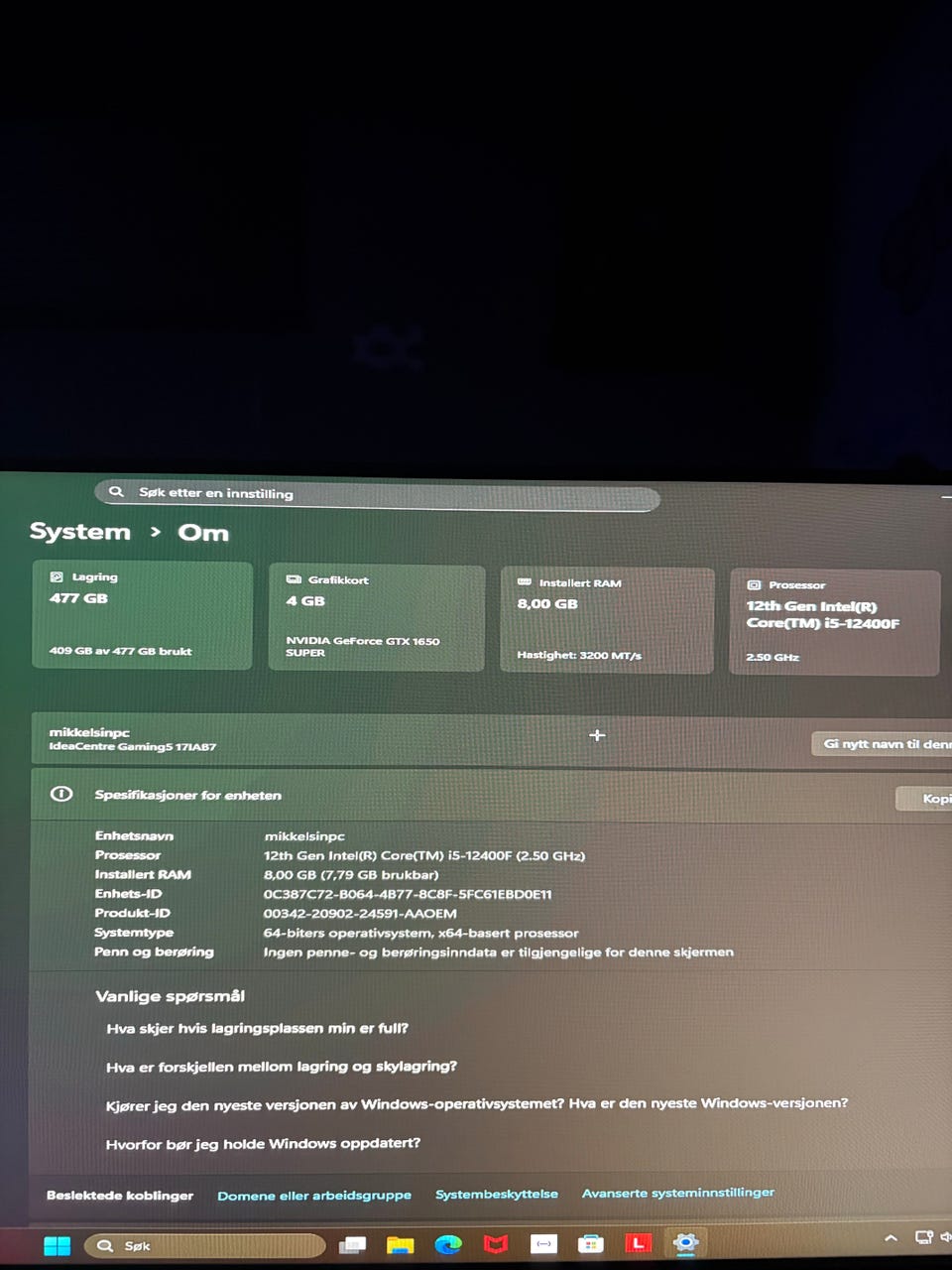Select the Prosessor value 12th Gen Intel

click(x=424, y=855)
